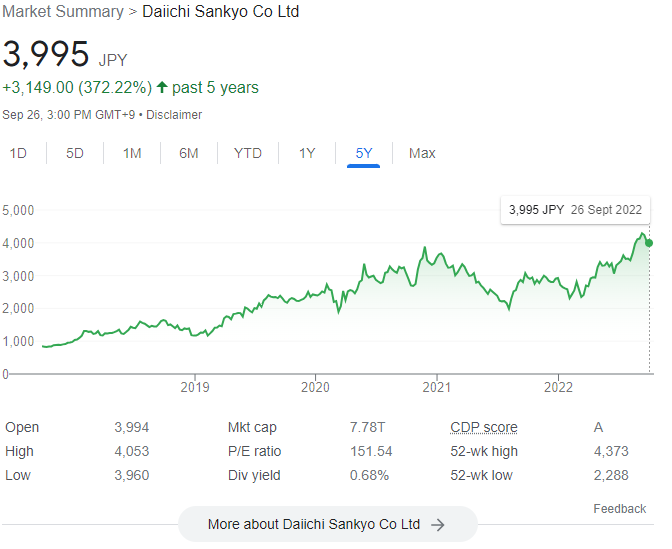
Task: Show the YTD chart range
Action: 248,153
